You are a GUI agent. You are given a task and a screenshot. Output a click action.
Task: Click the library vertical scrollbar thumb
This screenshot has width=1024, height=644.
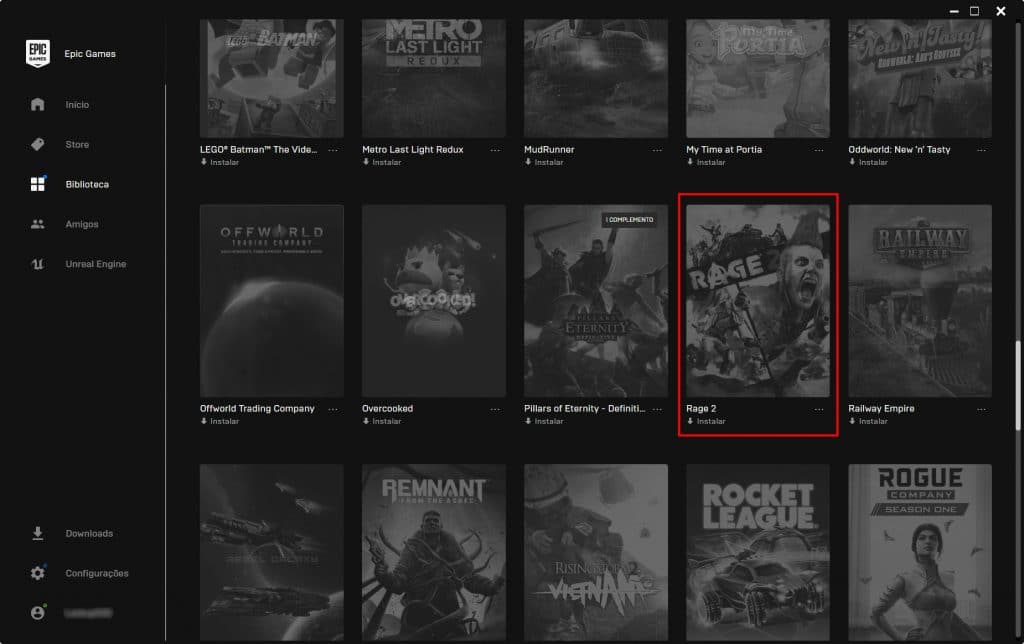click(1017, 385)
